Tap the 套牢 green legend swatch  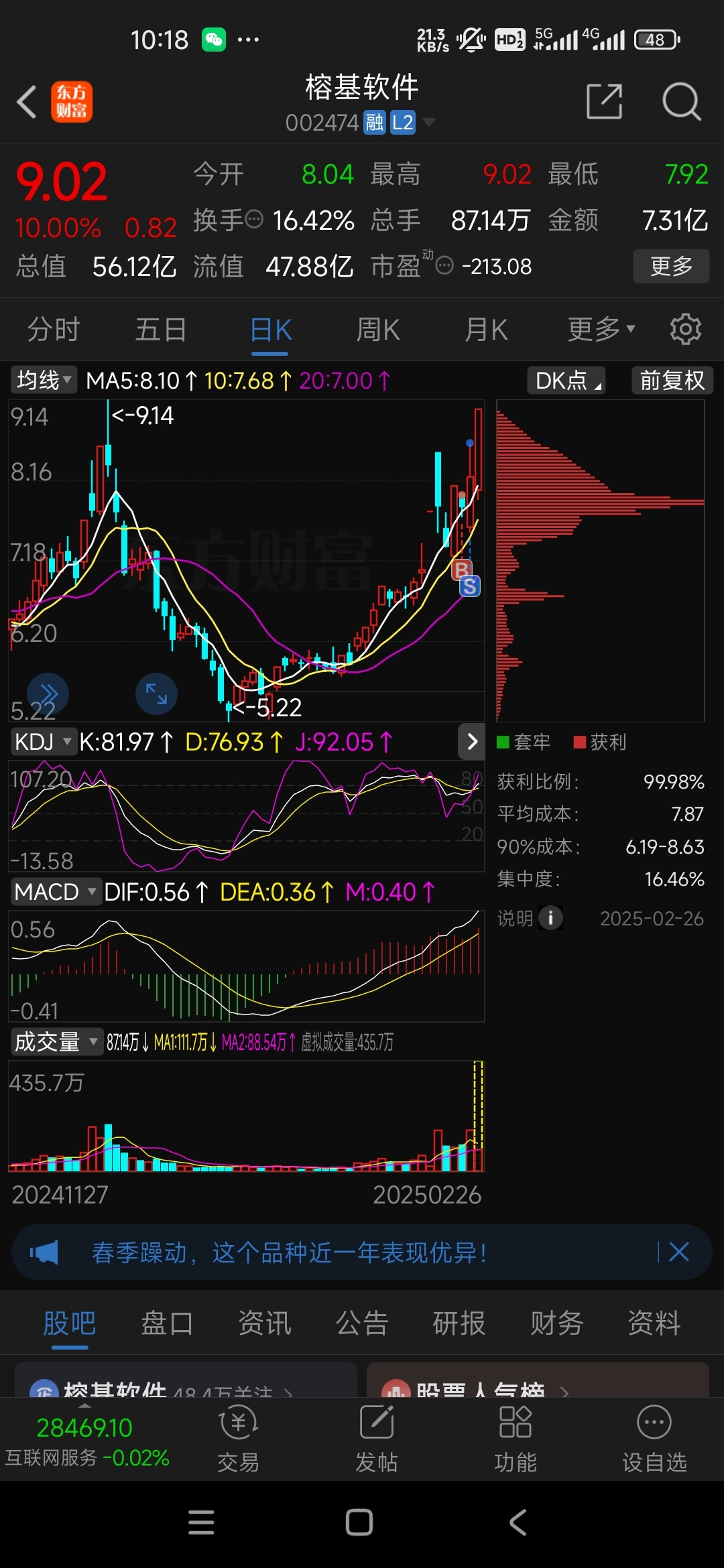pos(503,742)
